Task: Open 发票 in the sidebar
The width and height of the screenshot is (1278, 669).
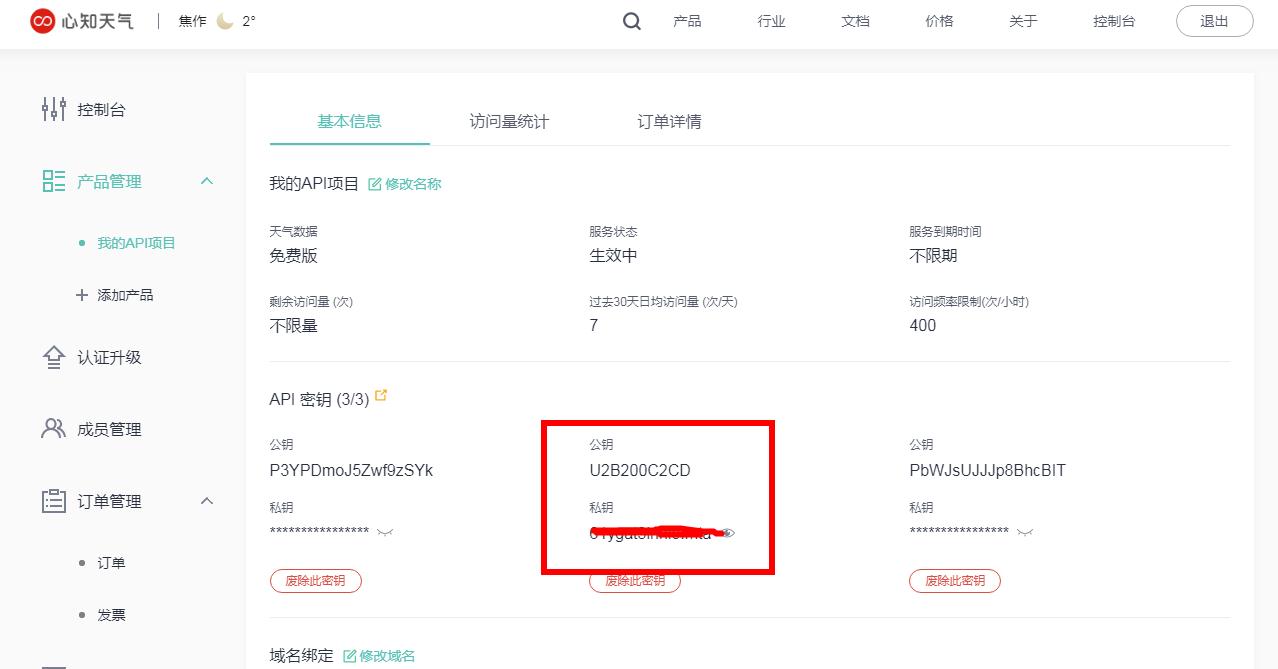Action: point(111,615)
